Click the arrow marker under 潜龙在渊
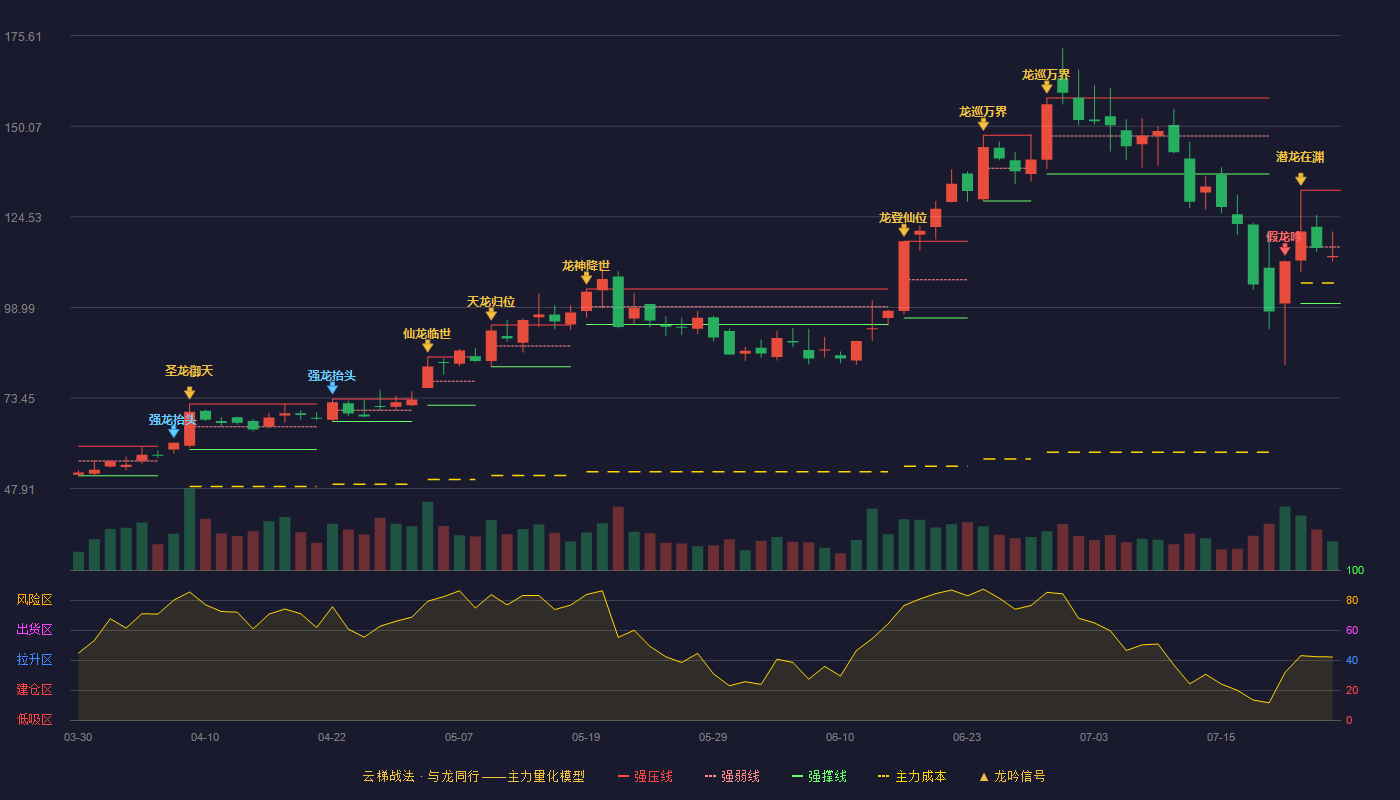The width and height of the screenshot is (1400, 800). [1300, 179]
